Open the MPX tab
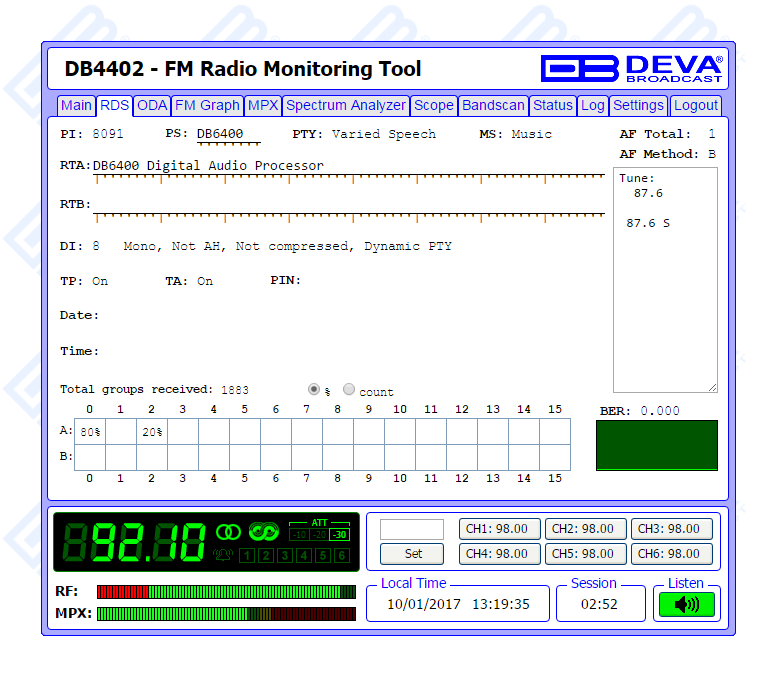The image size is (777, 677). [x=263, y=105]
